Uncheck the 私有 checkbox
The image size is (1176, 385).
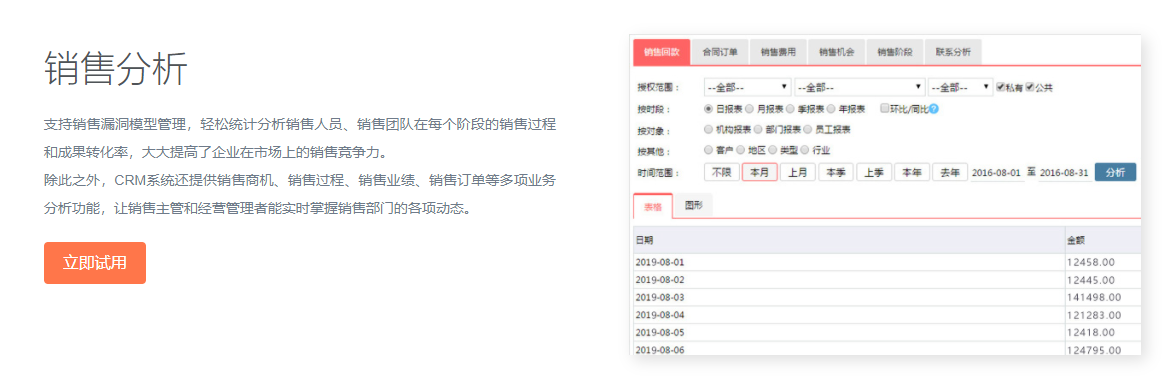pos(1000,87)
